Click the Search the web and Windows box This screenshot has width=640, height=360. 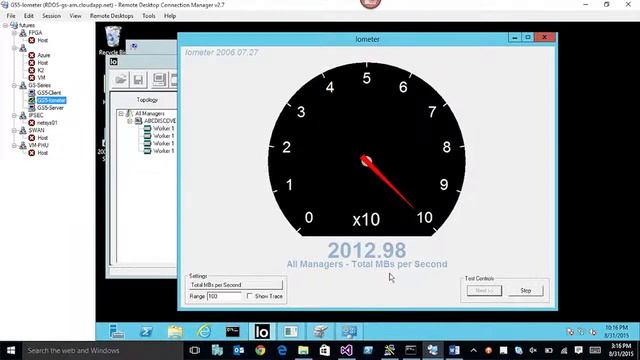click(x=102, y=350)
